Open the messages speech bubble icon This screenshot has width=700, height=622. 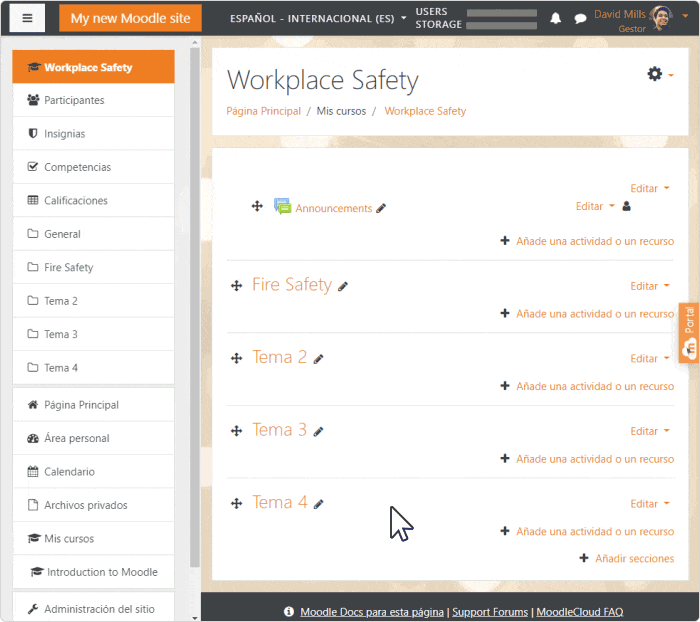pyautogui.click(x=580, y=18)
